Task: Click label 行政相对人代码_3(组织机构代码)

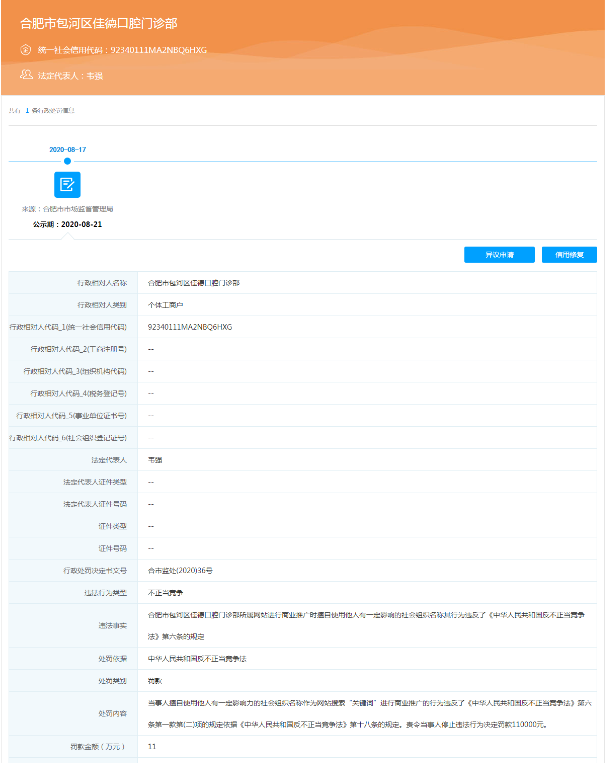Action: pyautogui.click(x=75, y=371)
